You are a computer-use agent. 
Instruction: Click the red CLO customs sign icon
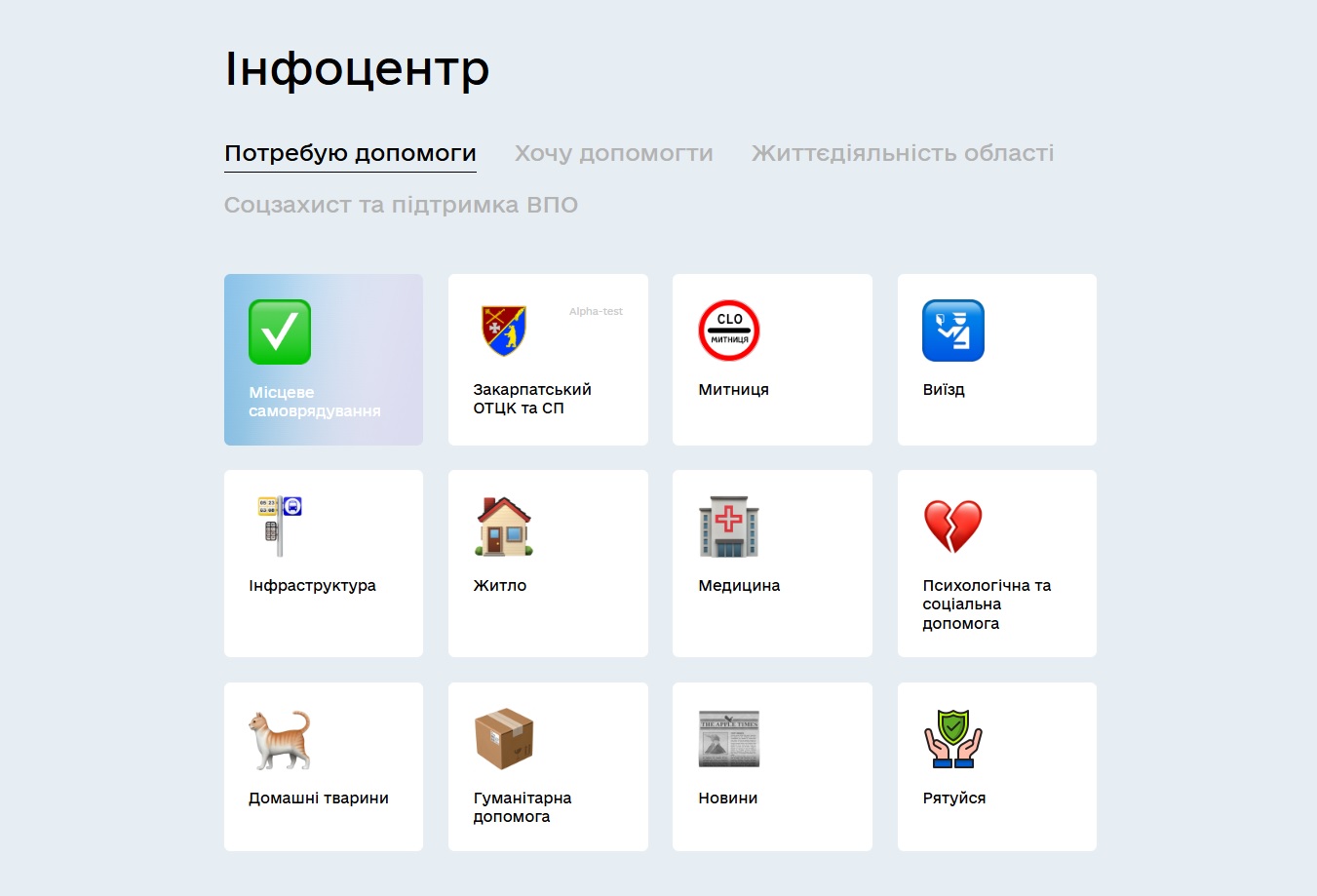point(729,331)
